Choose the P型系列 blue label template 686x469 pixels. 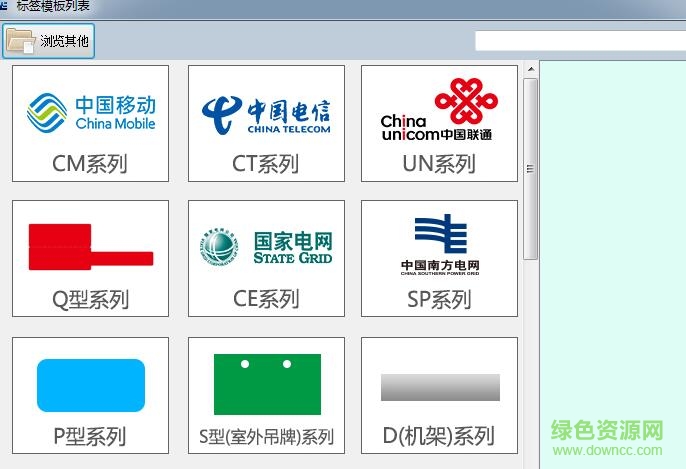[91, 396]
